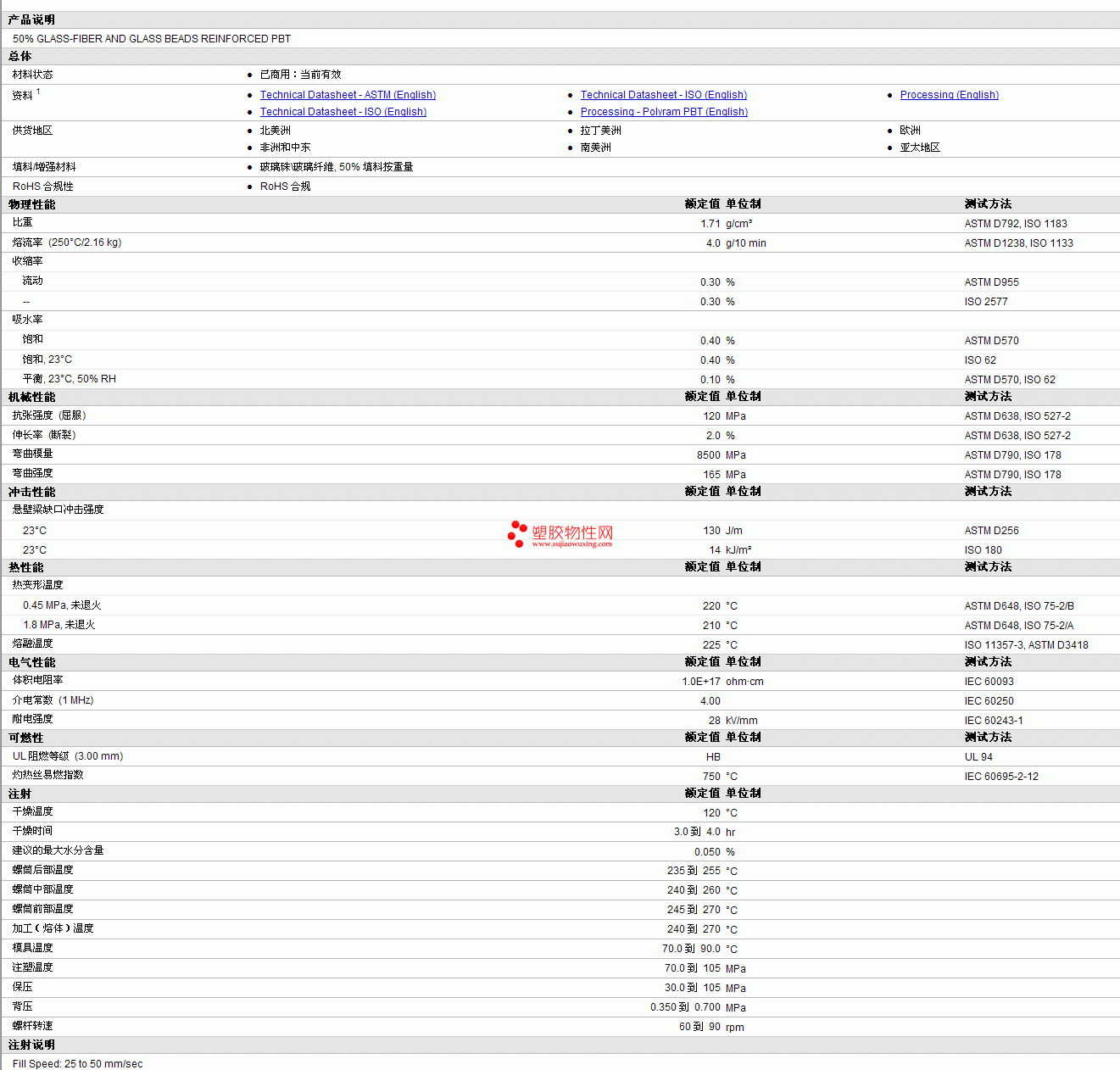Click the 非洲和中东 region entry
1120x1070 pixels.
[286, 148]
